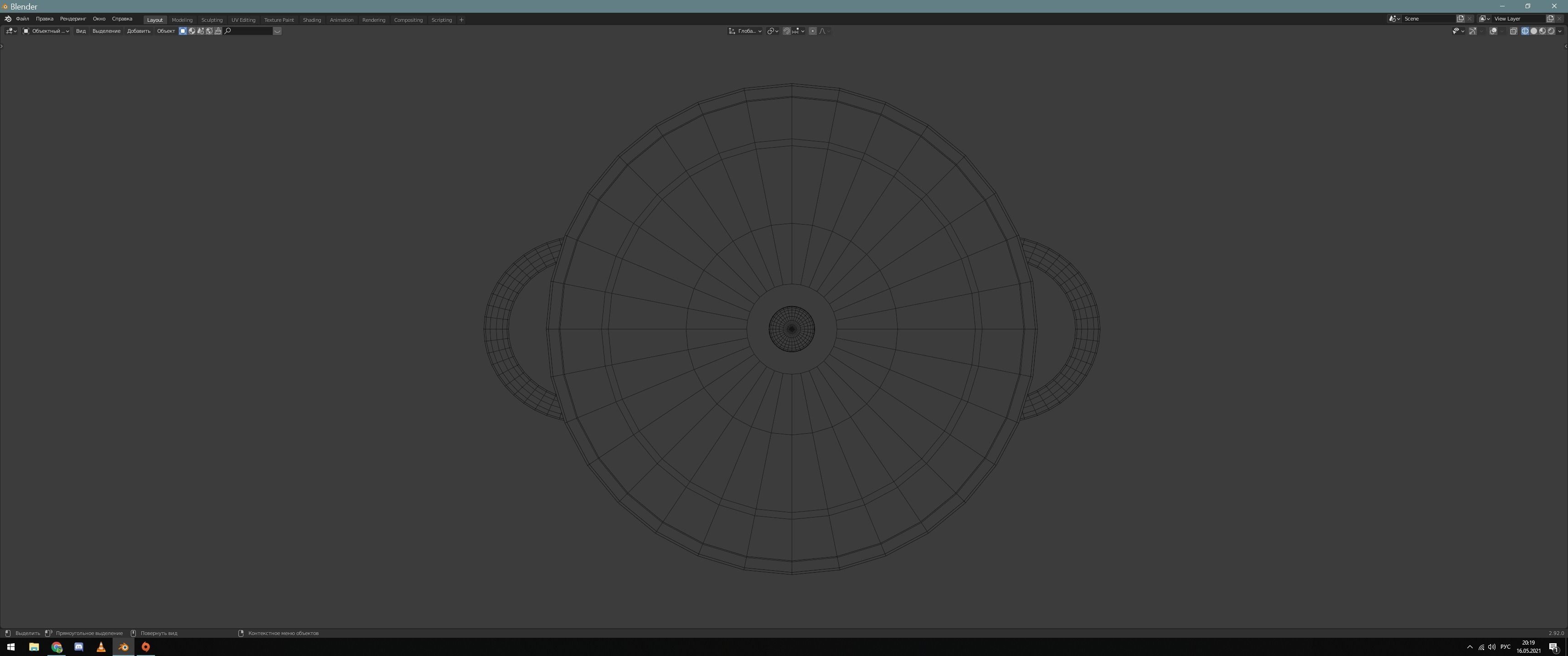Open the Глоба... transform orientation dropdown
The width and height of the screenshot is (1568, 656).
click(746, 31)
